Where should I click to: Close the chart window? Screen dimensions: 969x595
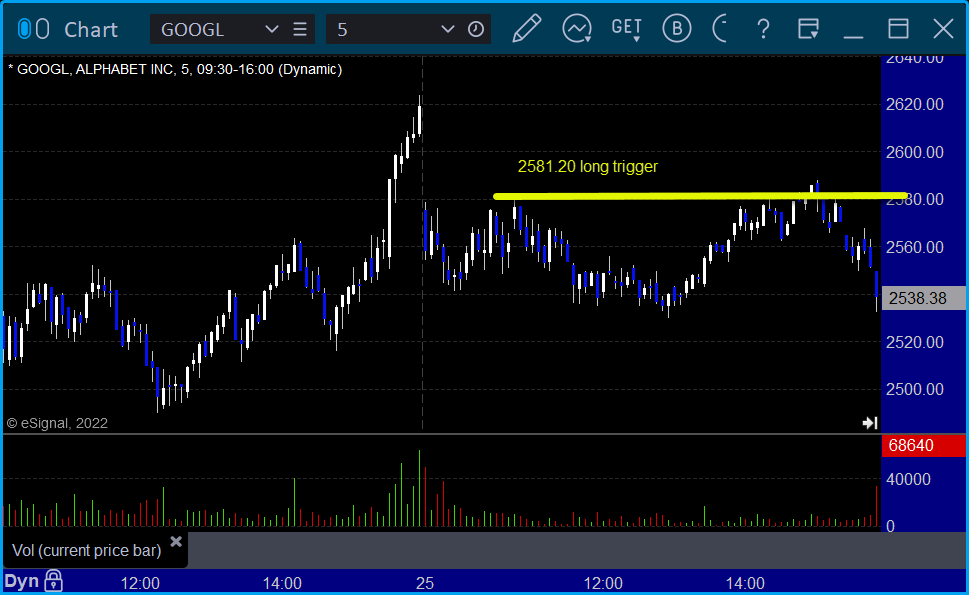pyautogui.click(x=943, y=29)
